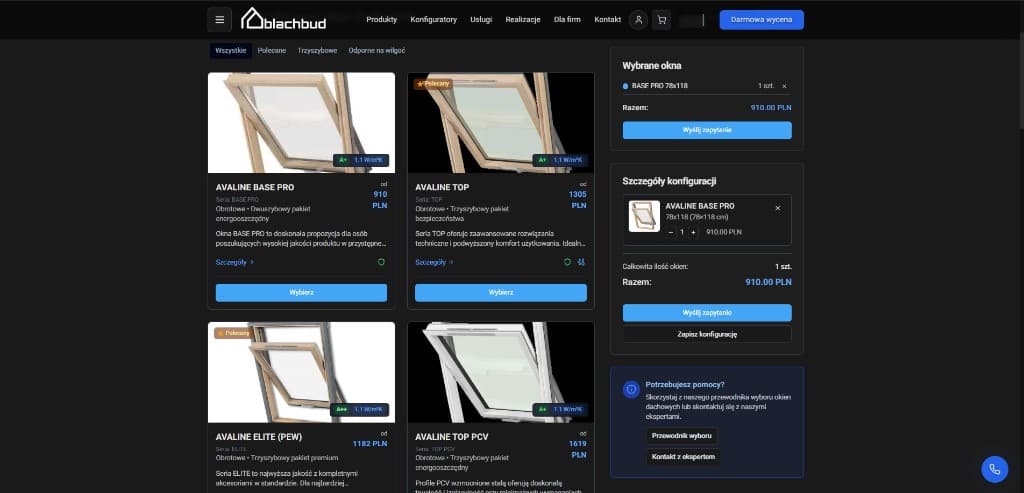Remove BASE PRO 78x118 from Wybrane okna

[x=784, y=86]
